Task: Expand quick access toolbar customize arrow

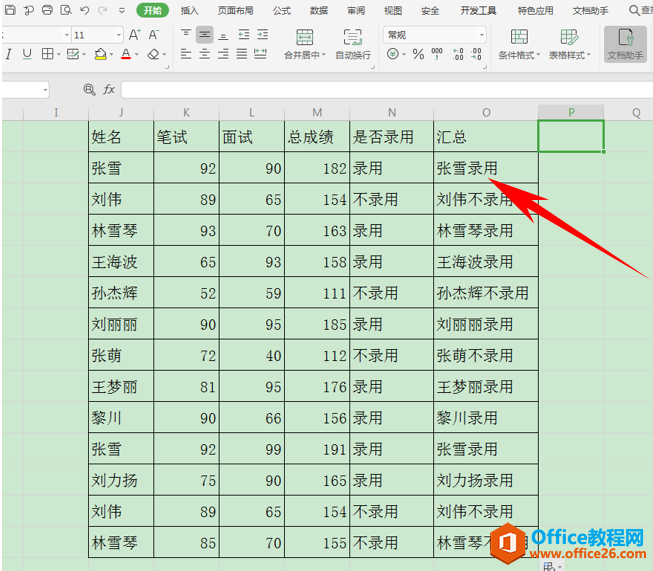Action: [122, 10]
